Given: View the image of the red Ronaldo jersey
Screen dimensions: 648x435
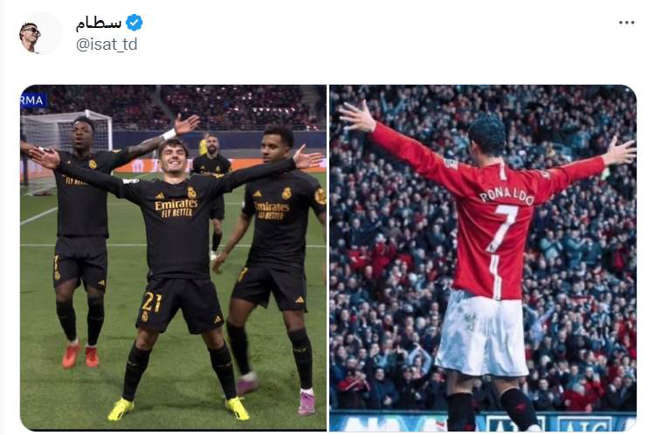Looking at the screenshot, I should coord(483,258).
